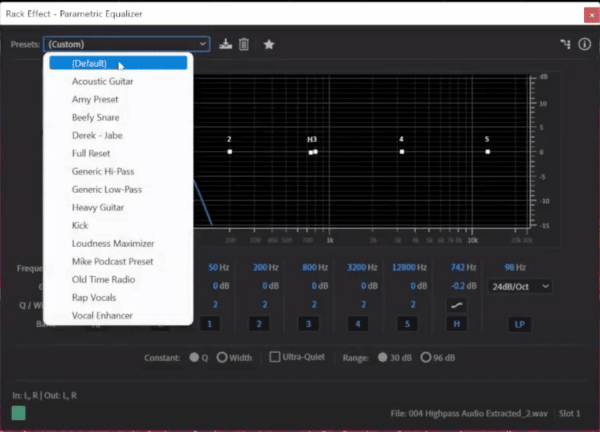The width and height of the screenshot is (600, 432).
Task: Open the channel map editor icon
Action: pyautogui.click(x=565, y=44)
